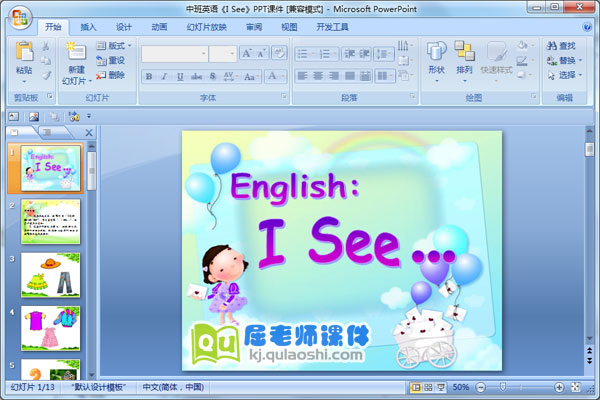Image resolution: width=600 pixels, height=400 pixels.
Task: Open the Shapes gallery
Action: pyautogui.click(x=437, y=61)
